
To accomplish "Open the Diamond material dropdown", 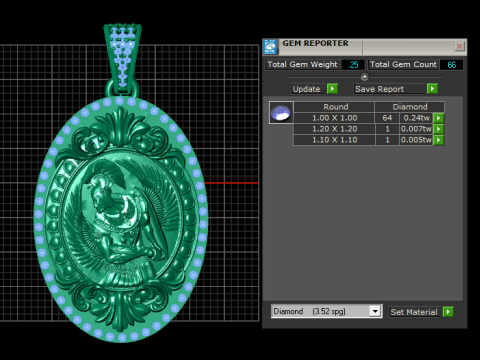I will point(375,311).
